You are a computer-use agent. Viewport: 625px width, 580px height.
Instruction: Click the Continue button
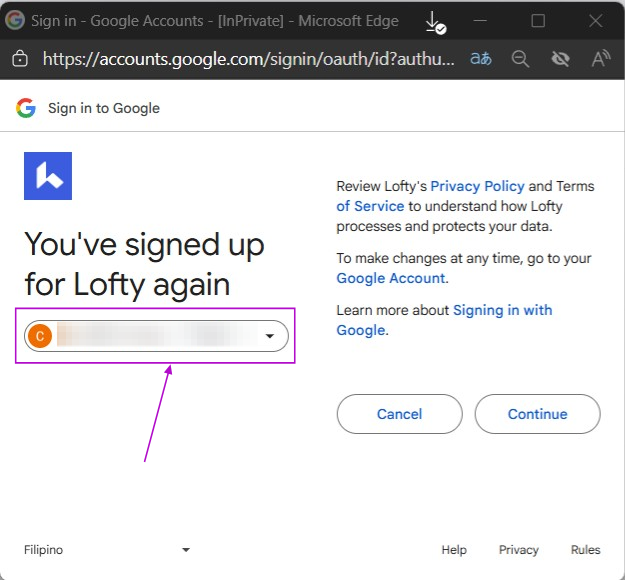(x=537, y=414)
